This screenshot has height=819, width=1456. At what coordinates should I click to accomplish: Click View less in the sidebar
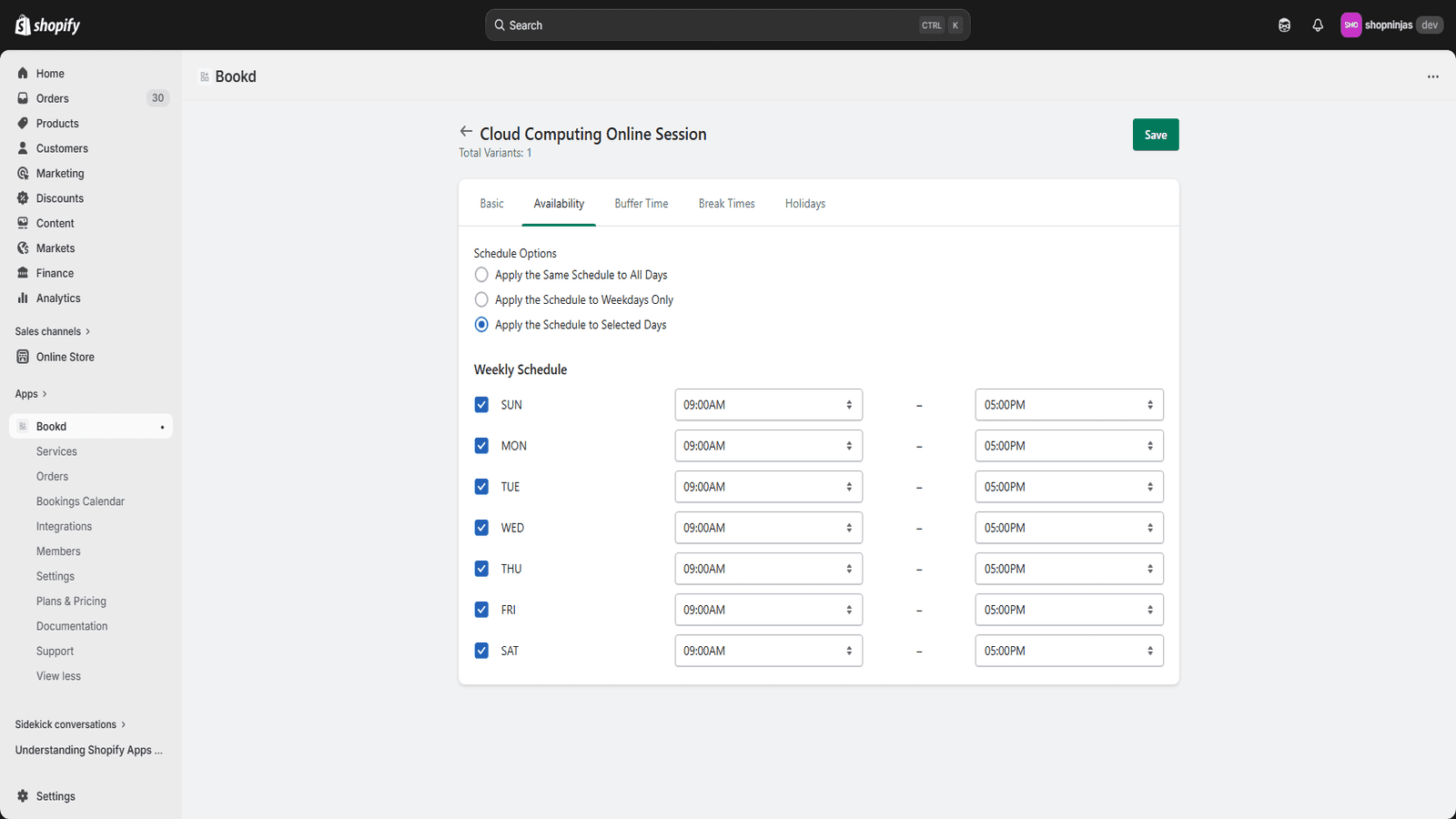[x=58, y=676]
